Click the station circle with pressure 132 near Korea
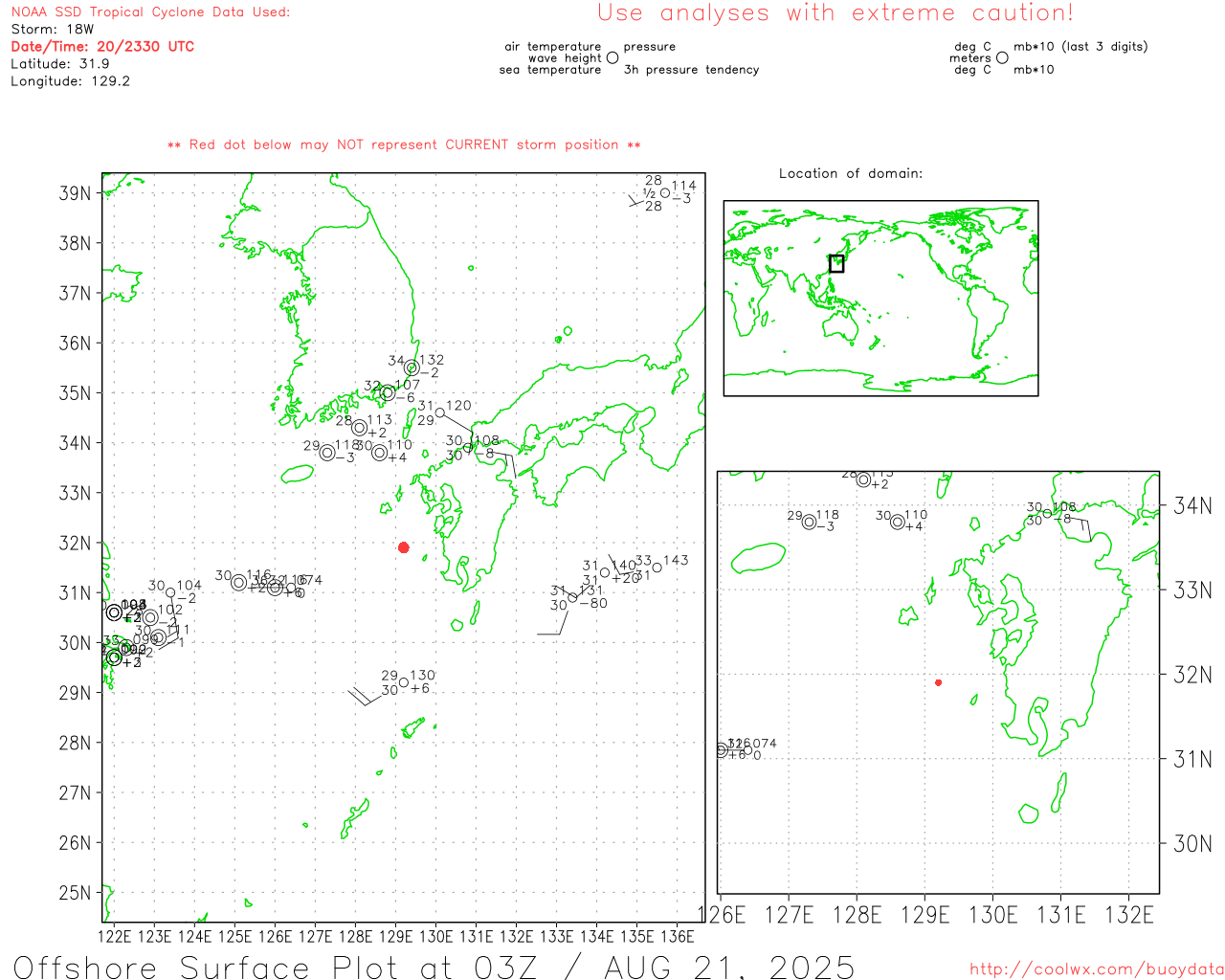1225x980 pixels. click(412, 367)
